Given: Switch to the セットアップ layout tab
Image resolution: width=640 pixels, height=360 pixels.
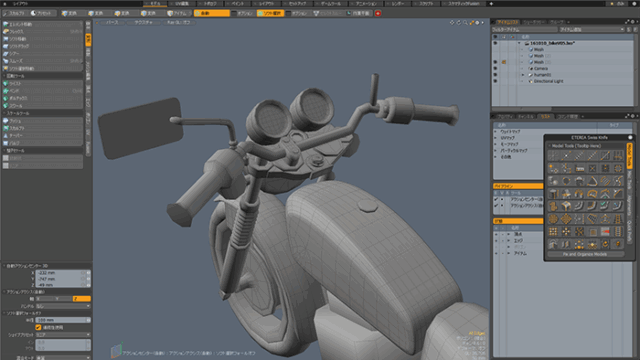Looking at the screenshot, I should (x=297, y=4).
